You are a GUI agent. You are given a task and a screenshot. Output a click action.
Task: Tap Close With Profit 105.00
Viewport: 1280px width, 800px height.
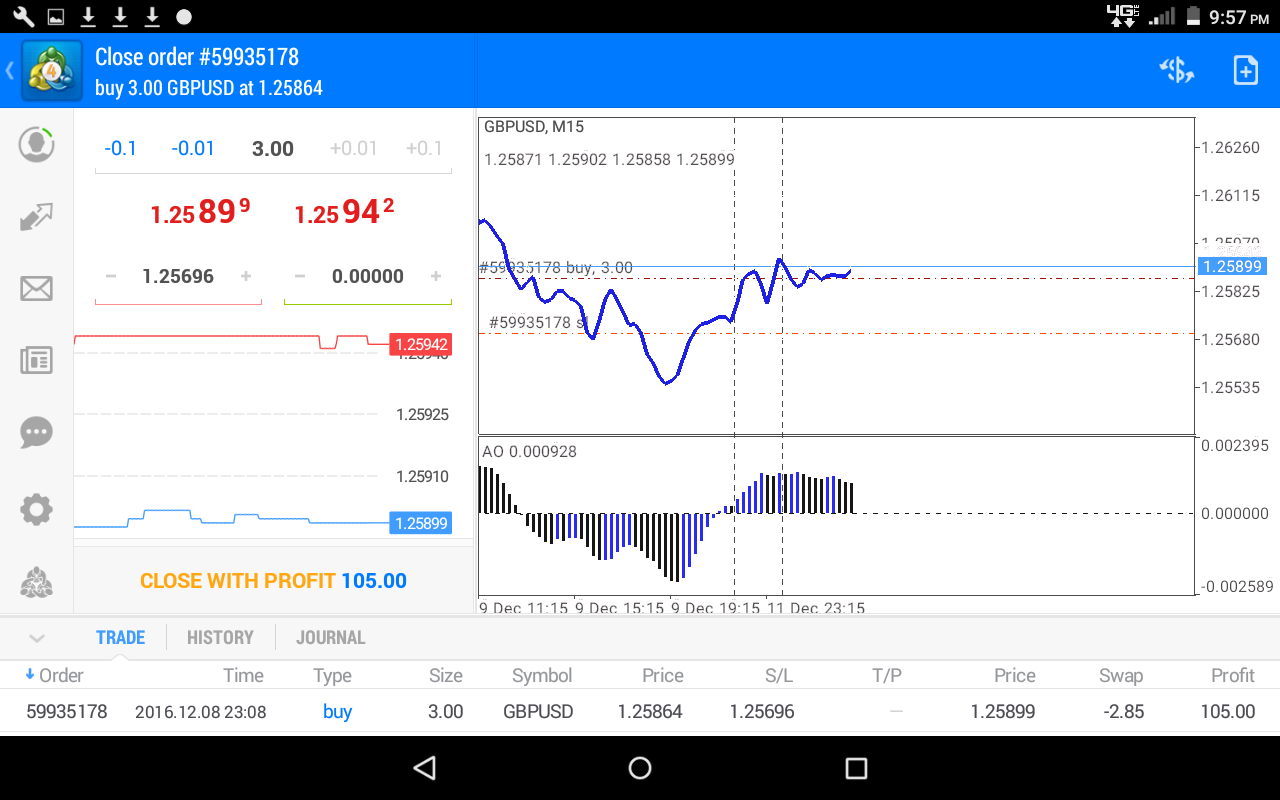pos(273,580)
